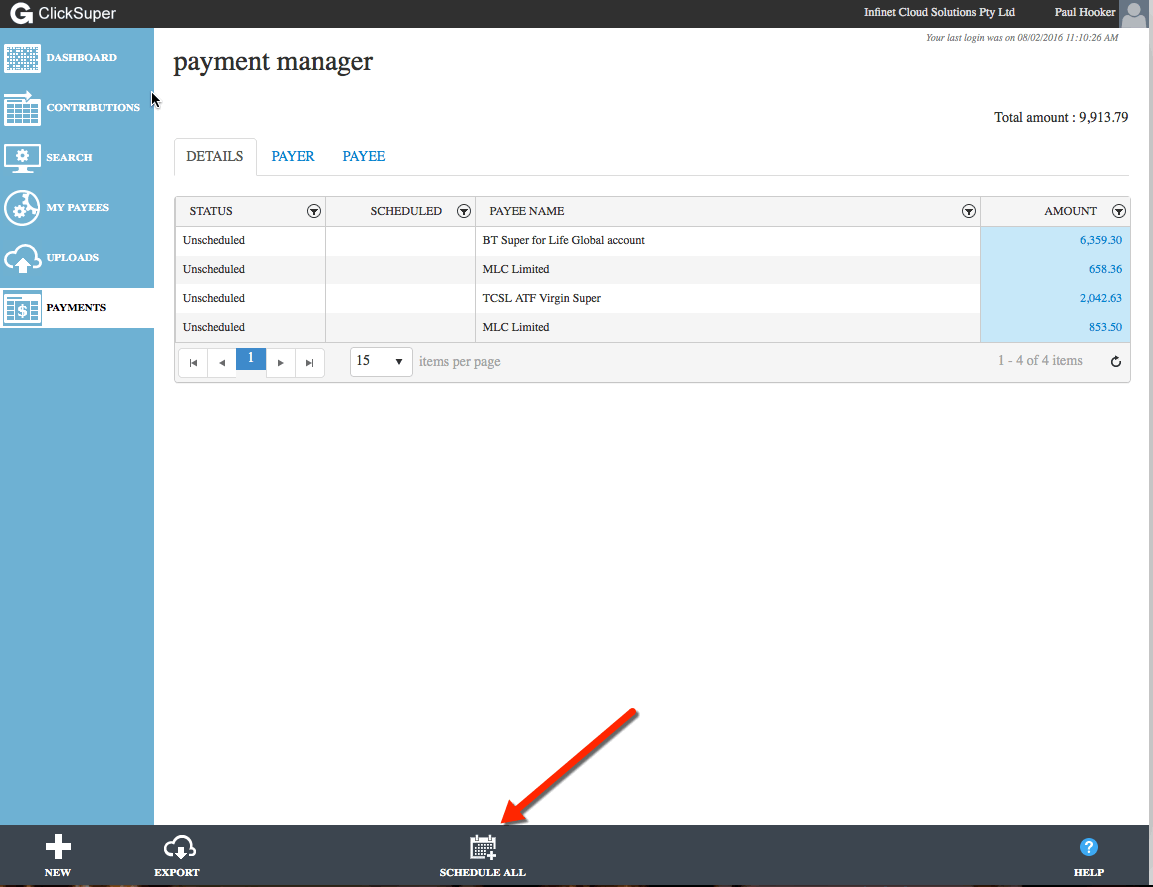Viewport: 1153px width, 887px height.
Task: Open the Uploads cloud icon
Action: pos(22,258)
